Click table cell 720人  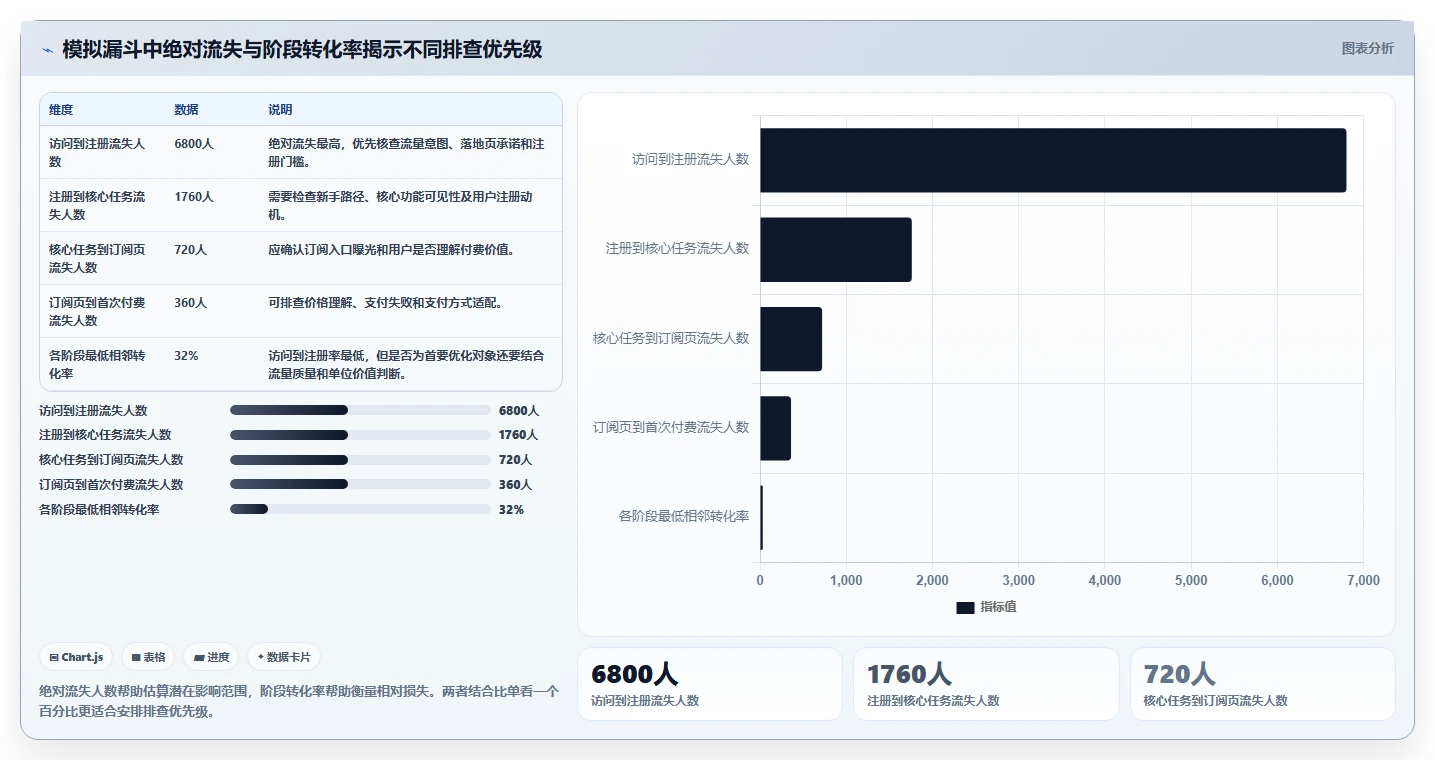(190, 250)
